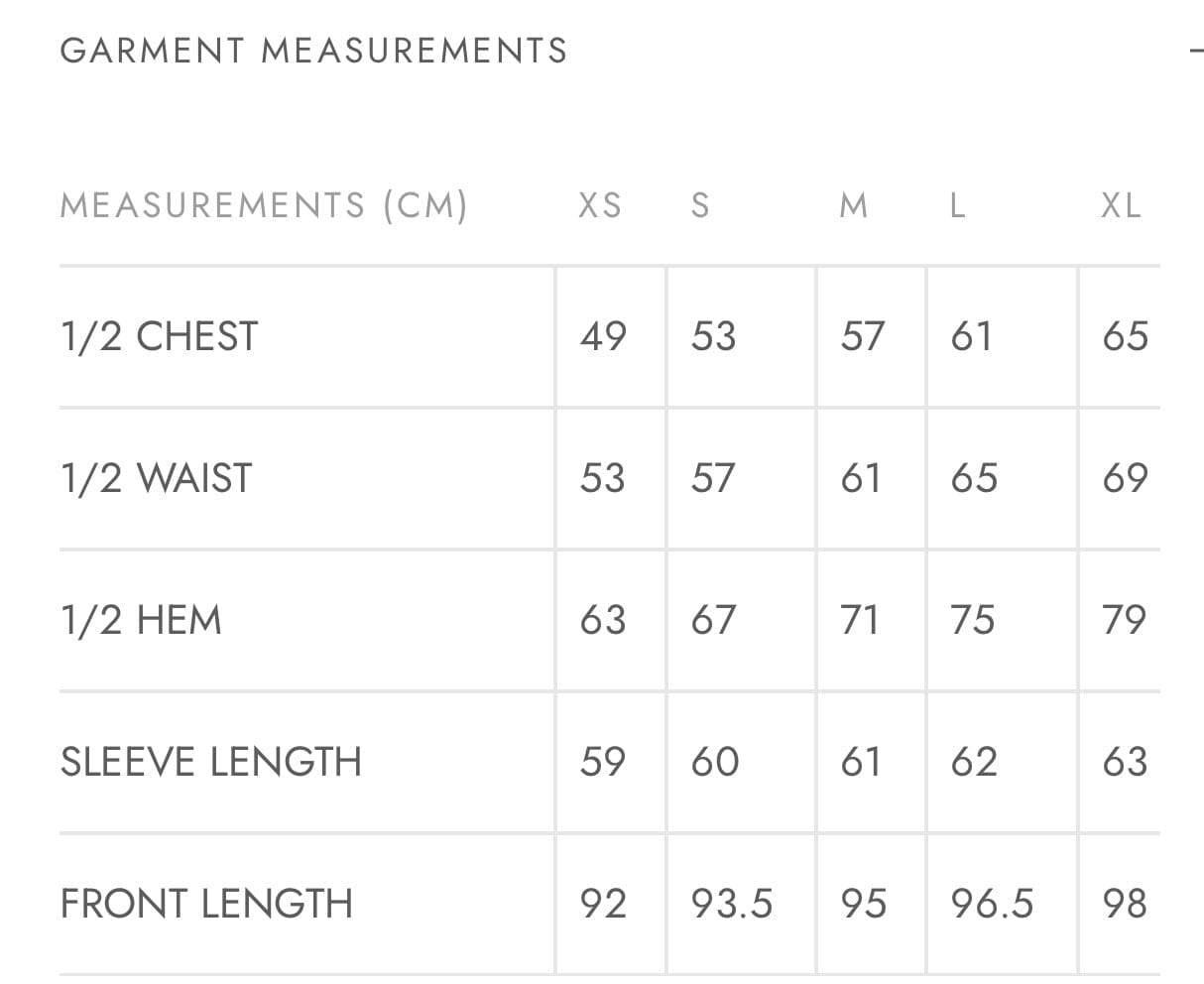Click the 1/2 Chest value for size XS

click(x=603, y=336)
